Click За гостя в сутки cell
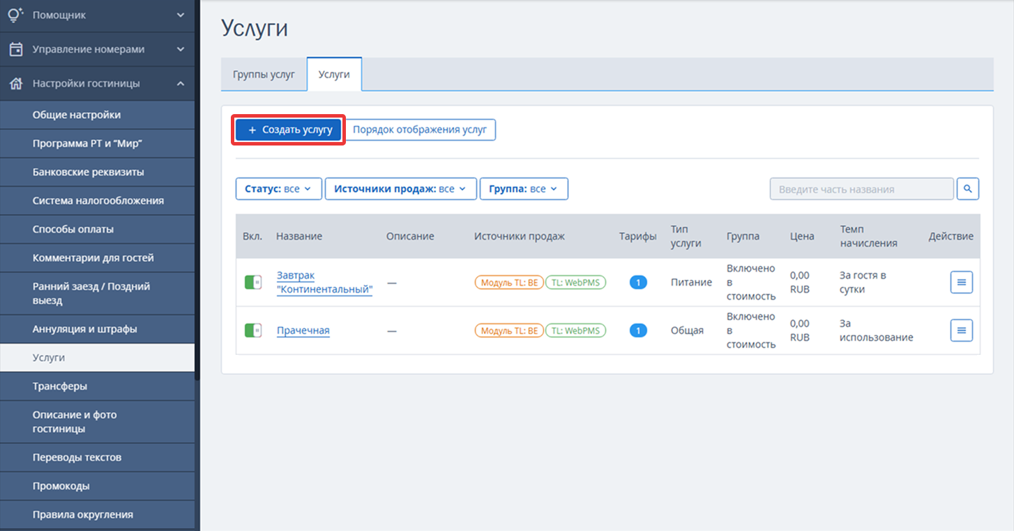This screenshot has width=1014, height=531. tap(863, 282)
